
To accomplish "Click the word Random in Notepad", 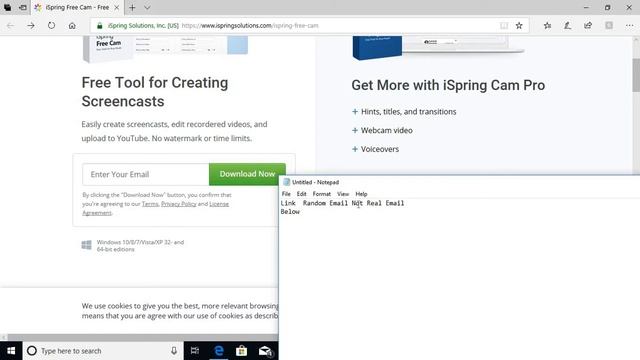I will pos(314,203).
